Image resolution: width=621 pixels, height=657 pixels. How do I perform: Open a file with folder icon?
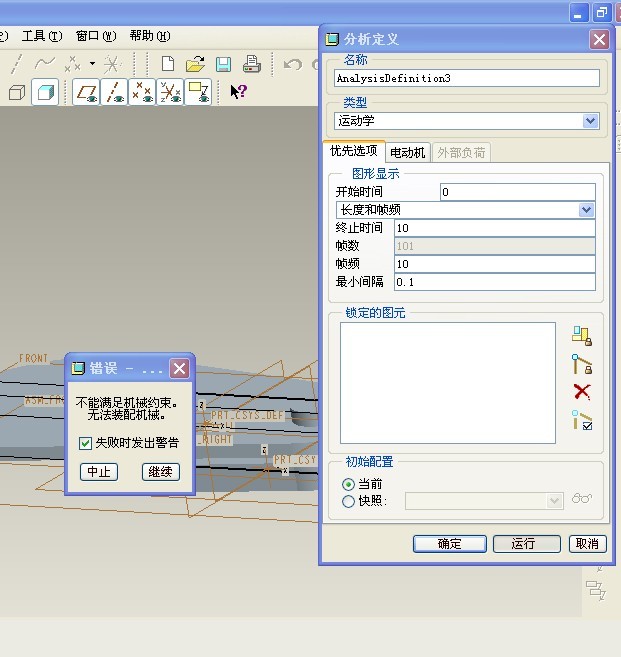[x=195, y=64]
